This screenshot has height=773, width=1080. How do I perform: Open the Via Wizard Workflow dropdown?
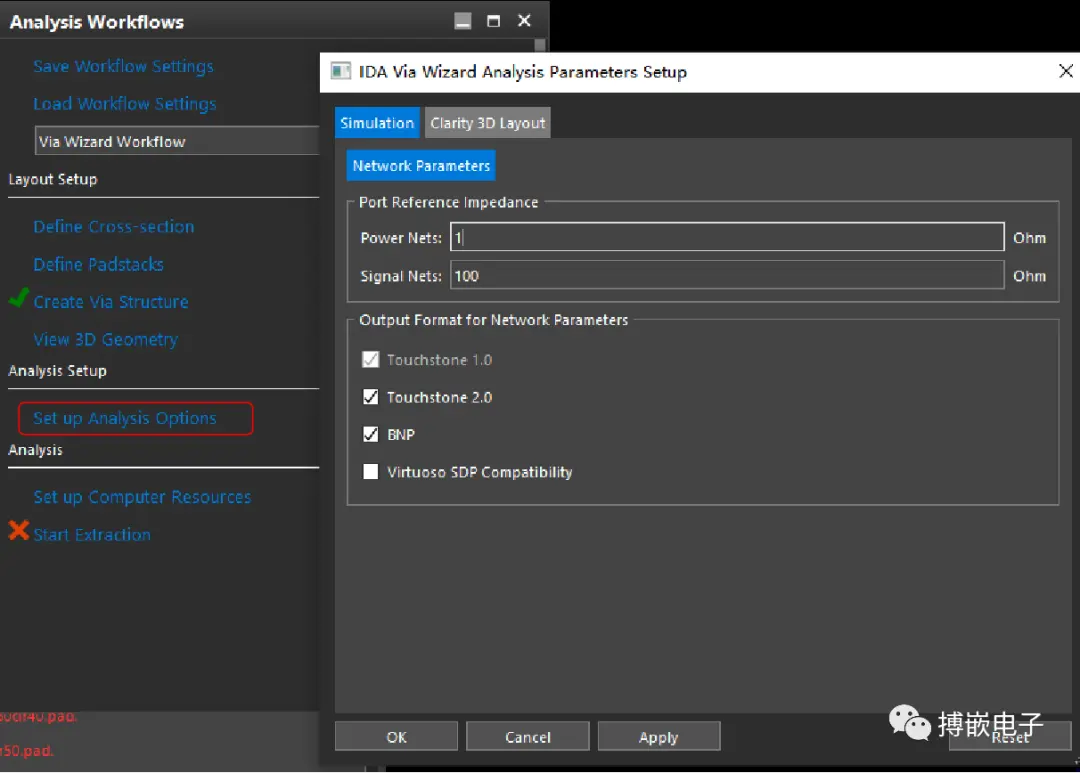click(x=177, y=141)
